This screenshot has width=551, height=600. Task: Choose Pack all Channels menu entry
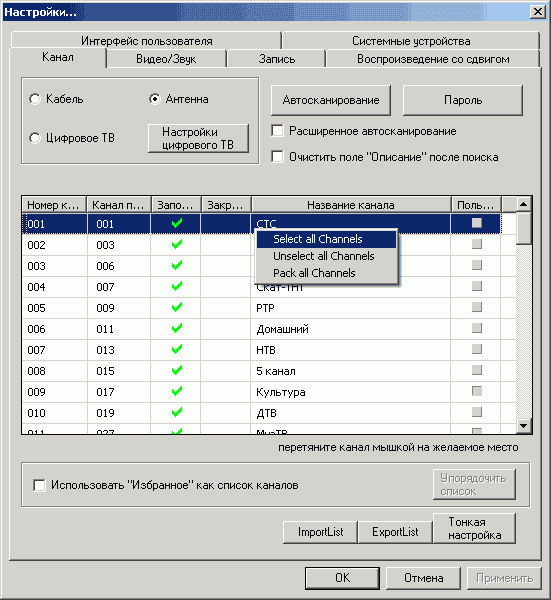click(326, 273)
